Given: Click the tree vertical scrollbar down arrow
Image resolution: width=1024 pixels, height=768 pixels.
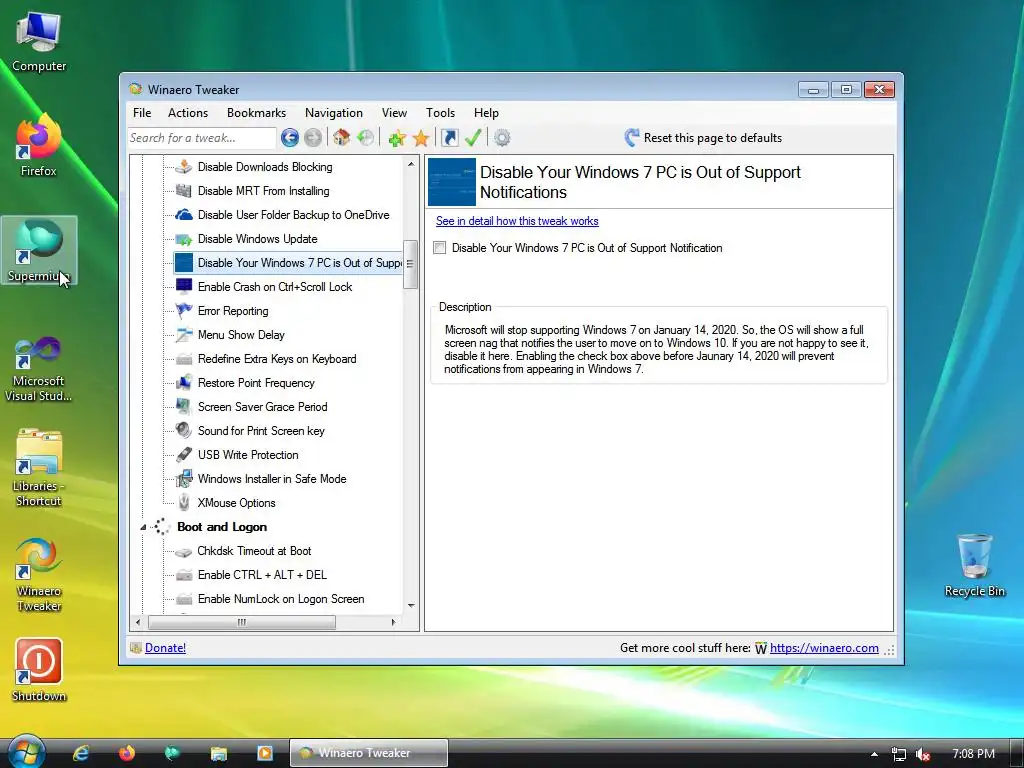Looking at the screenshot, I should 411,605.
